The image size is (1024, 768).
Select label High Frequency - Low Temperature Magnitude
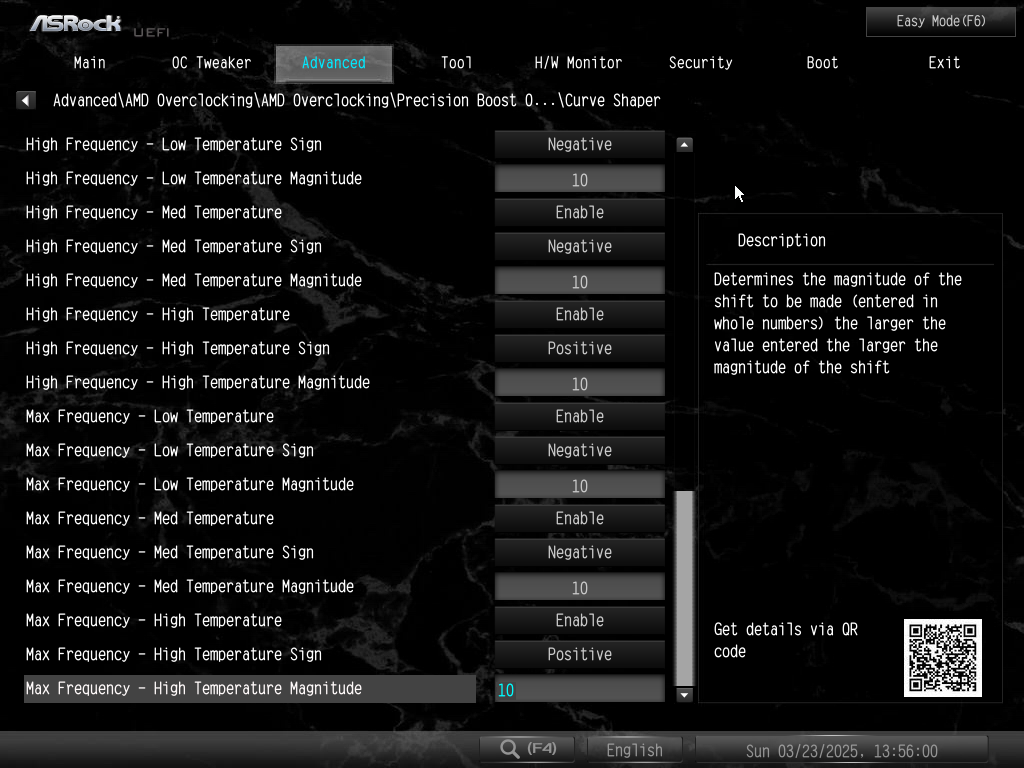[193, 178]
